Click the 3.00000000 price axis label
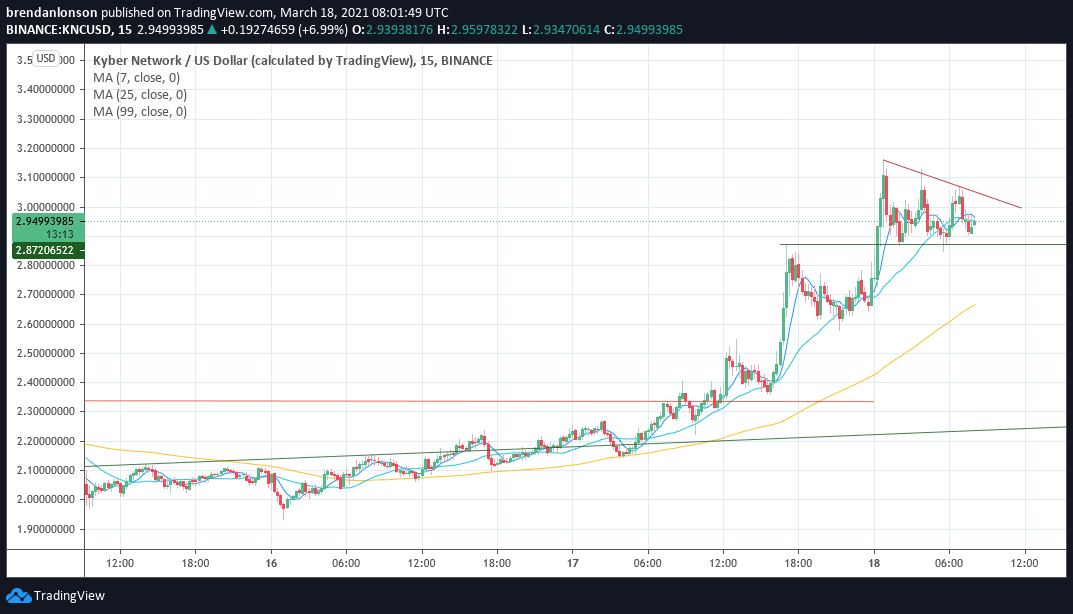Screen dimensions: 1073x614 click(x=45, y=207)
